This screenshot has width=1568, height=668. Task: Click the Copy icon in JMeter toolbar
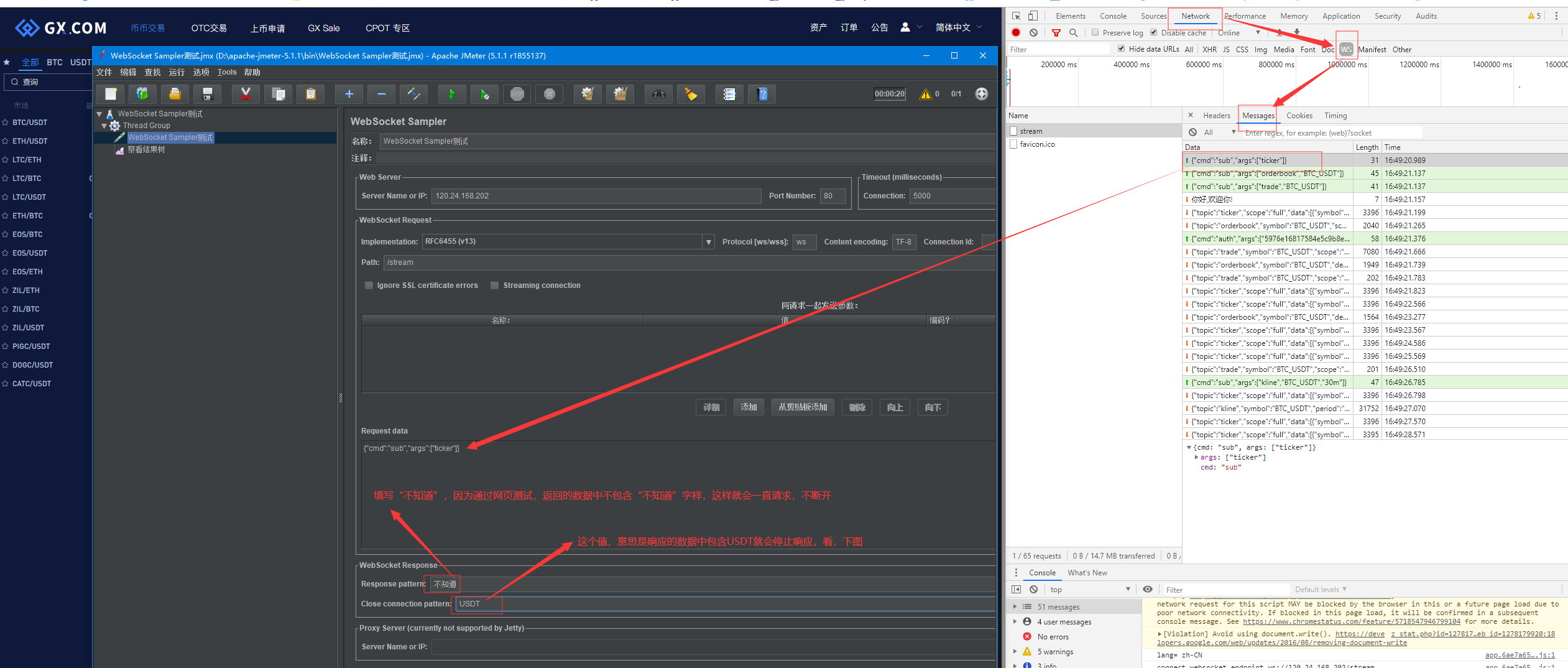tap(279, 94)
